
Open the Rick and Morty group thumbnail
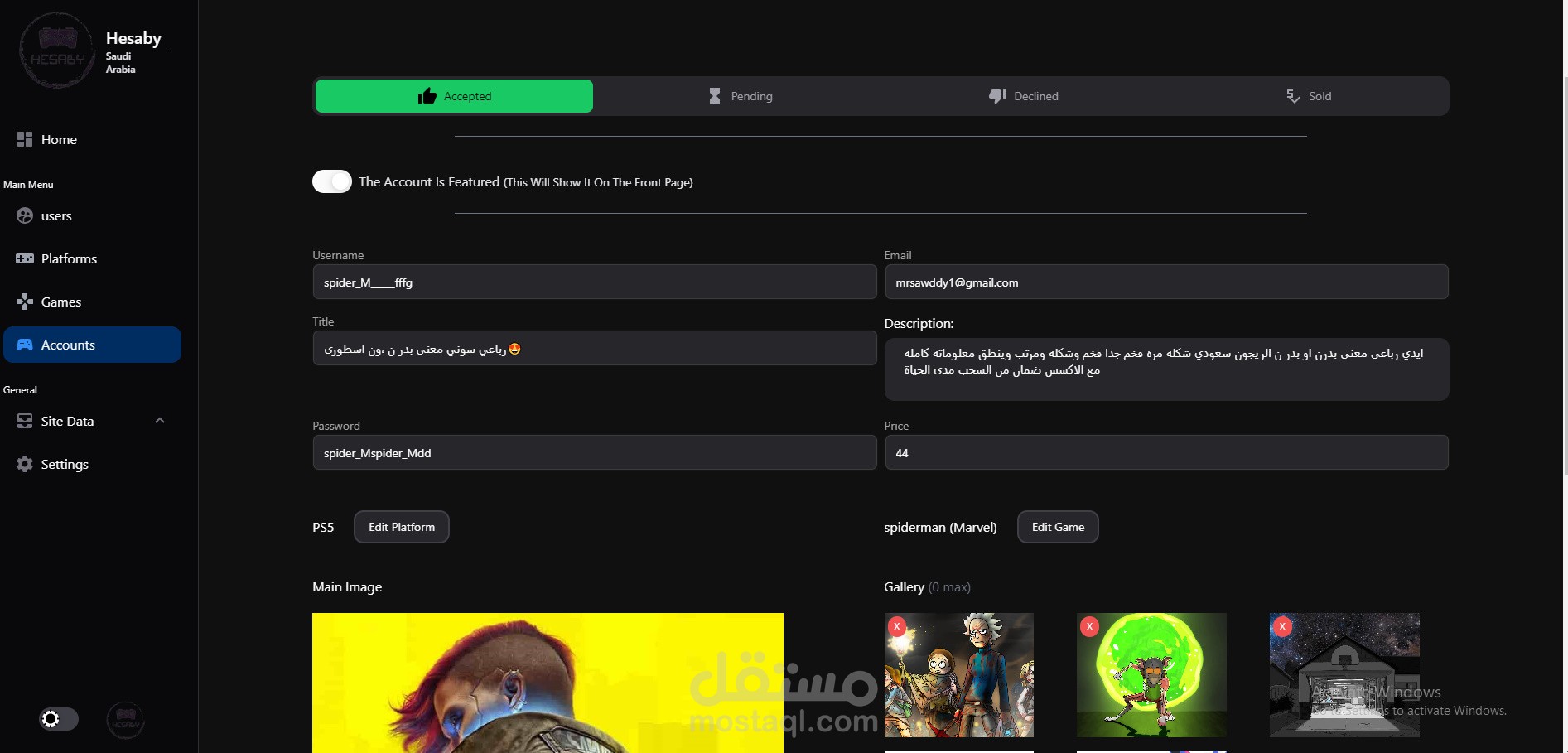959,675
